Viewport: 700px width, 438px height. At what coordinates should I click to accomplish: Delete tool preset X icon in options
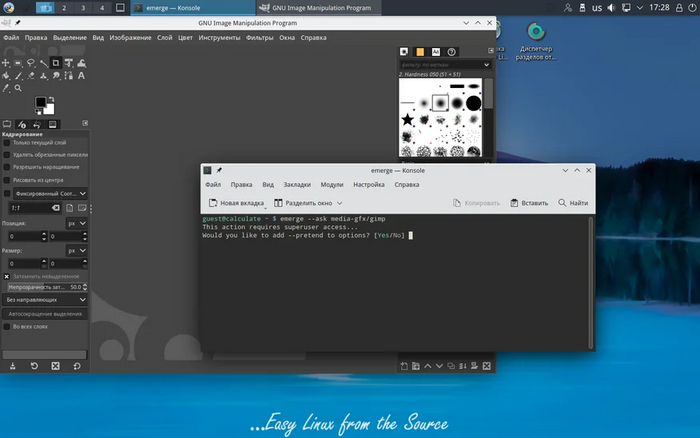[55, 366]
